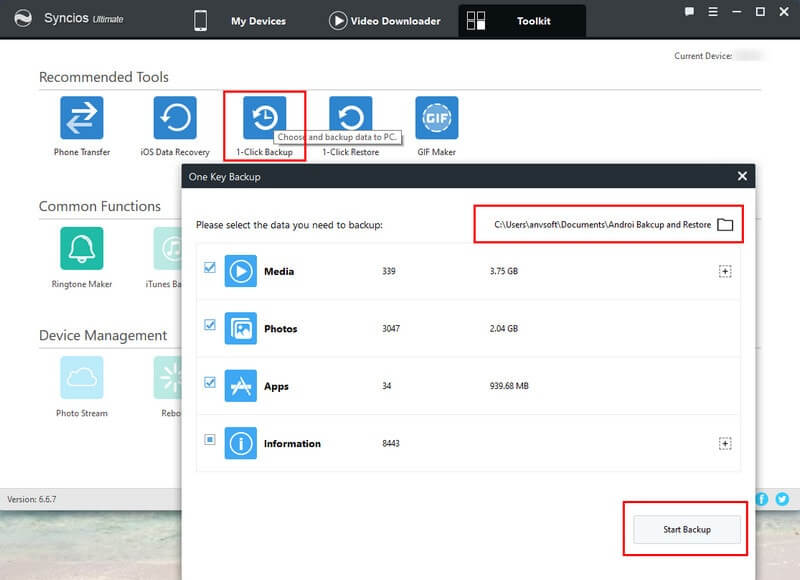Click the Start Backup button
800x580 pixels.
pyautogui.click(x=687, y=529)
